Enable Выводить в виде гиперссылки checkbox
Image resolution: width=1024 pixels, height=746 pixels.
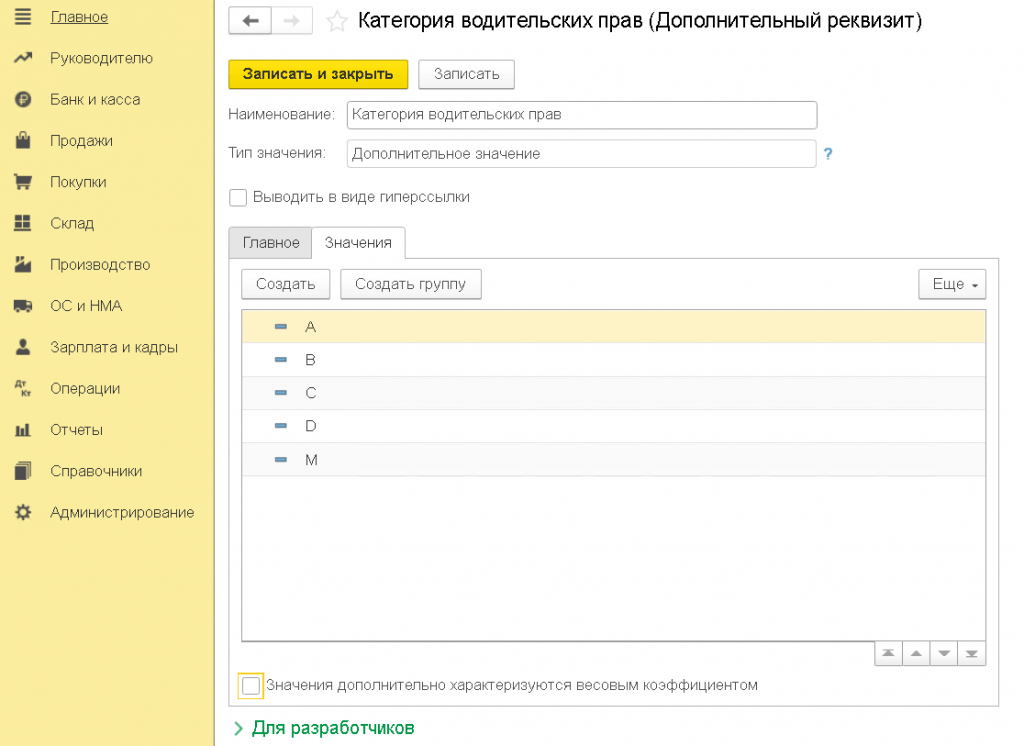point(238,197)
